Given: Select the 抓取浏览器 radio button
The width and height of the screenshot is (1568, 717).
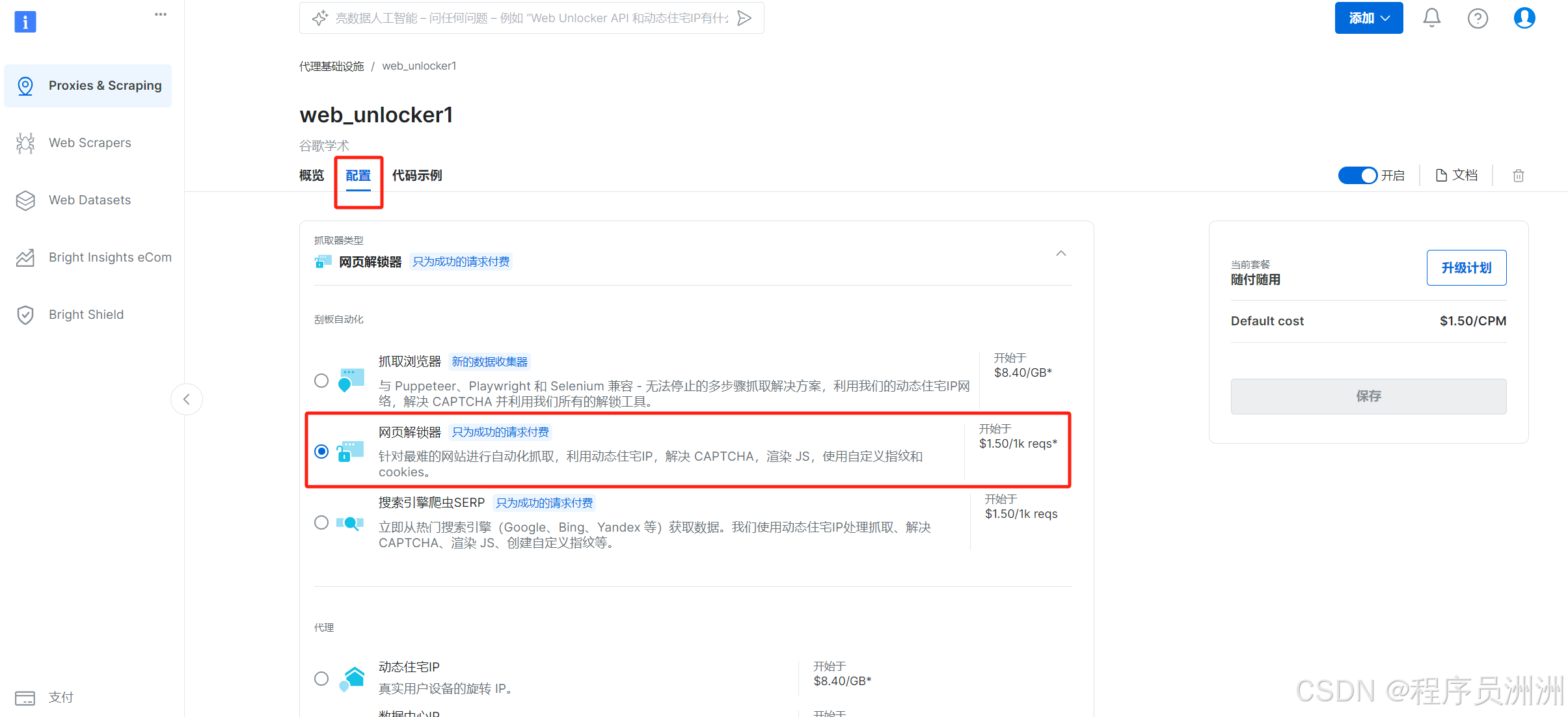Looking at the screenshot, I should (321, 381).
